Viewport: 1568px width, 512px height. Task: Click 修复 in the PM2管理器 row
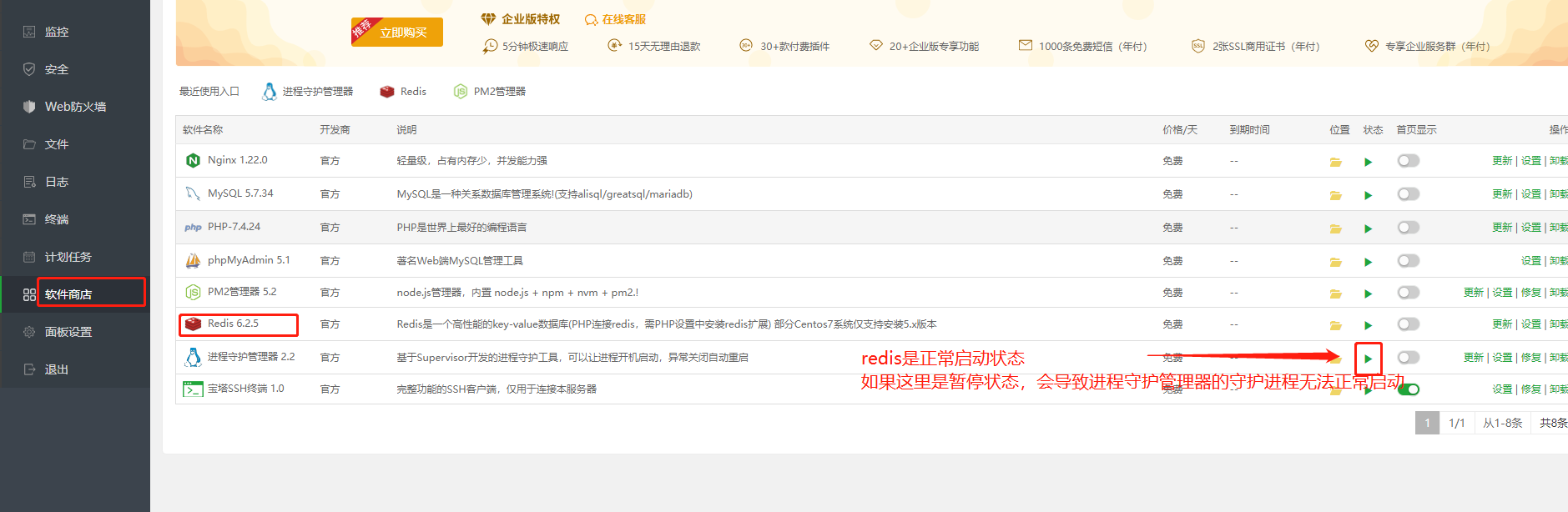pos(1531,293)
